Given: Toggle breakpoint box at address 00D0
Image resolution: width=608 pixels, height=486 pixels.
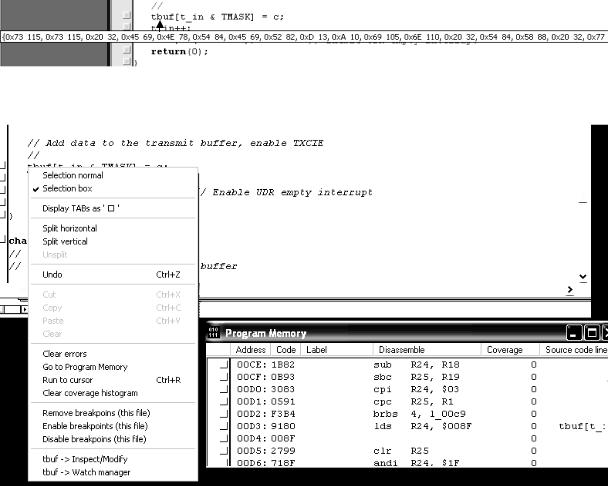Looking at the screenshot, I should [224, 389].
